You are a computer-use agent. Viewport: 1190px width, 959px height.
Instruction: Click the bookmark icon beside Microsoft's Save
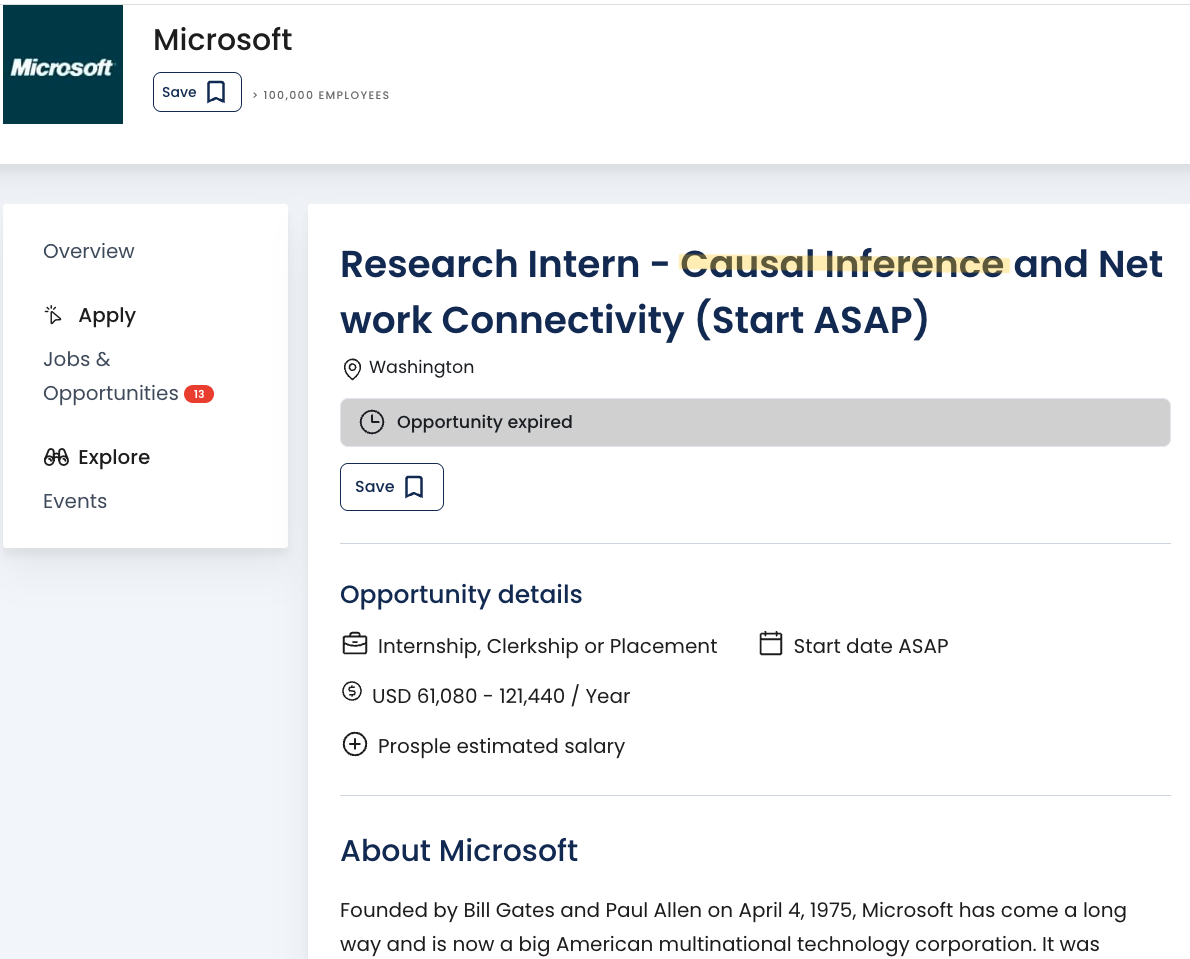point(216,92)
